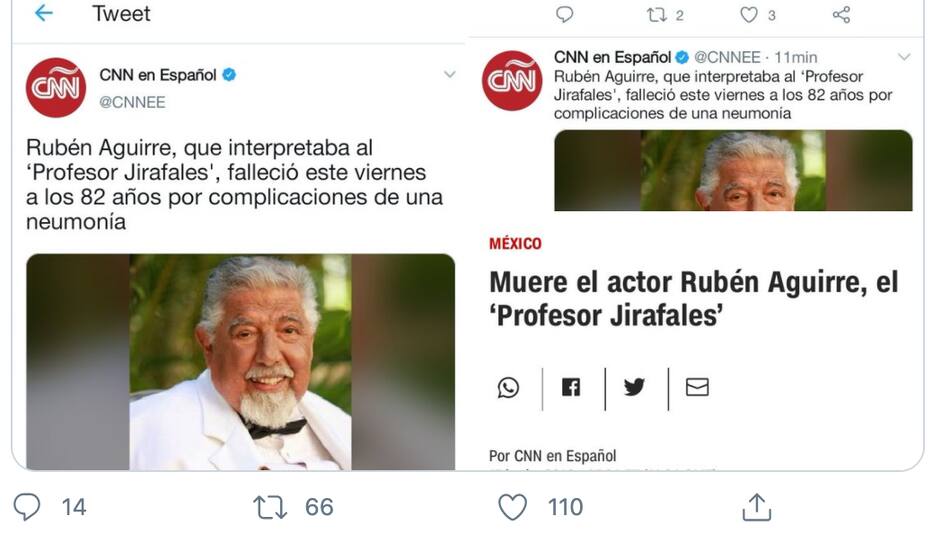Reply to tweet with 14 comments
Image resolution: width=950 pixels, height=534 pixels.
[27, 506]
